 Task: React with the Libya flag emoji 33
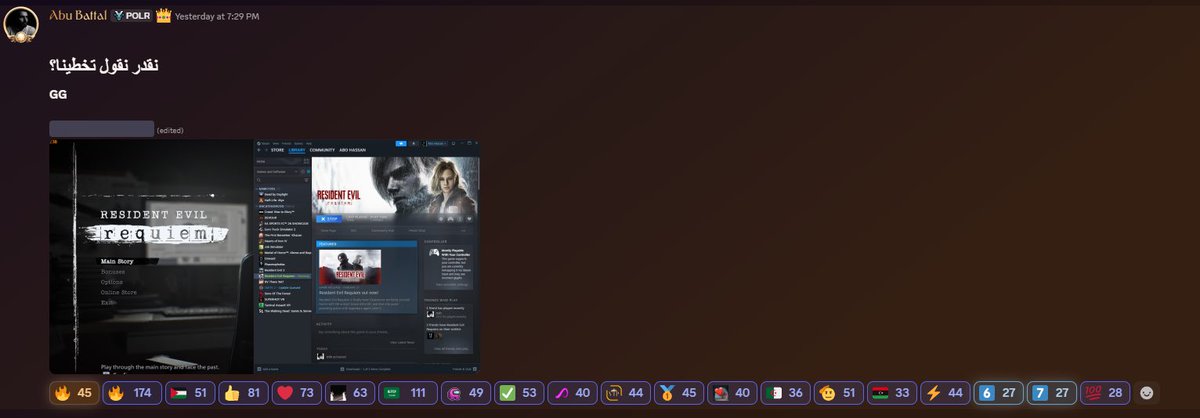pos(891,393)
